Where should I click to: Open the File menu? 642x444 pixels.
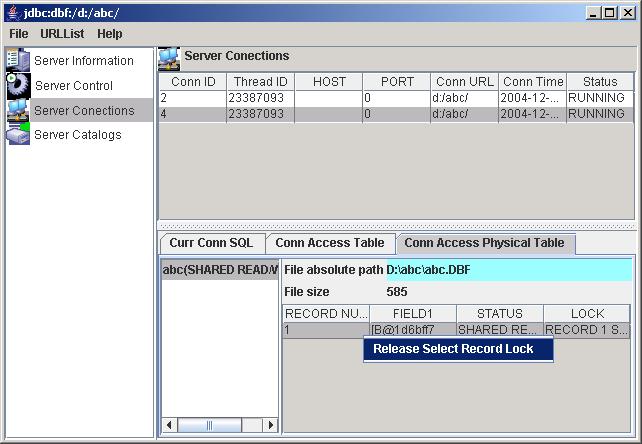[19, 34]
